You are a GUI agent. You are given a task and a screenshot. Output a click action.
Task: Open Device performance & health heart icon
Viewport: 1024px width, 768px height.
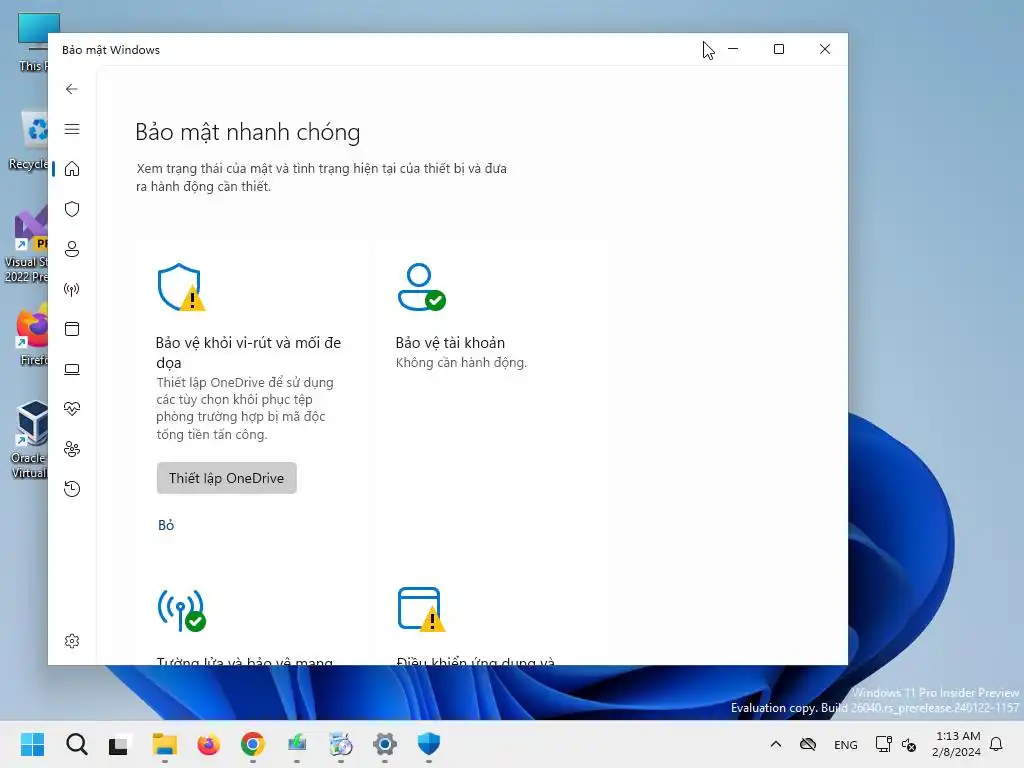point(72,409)
